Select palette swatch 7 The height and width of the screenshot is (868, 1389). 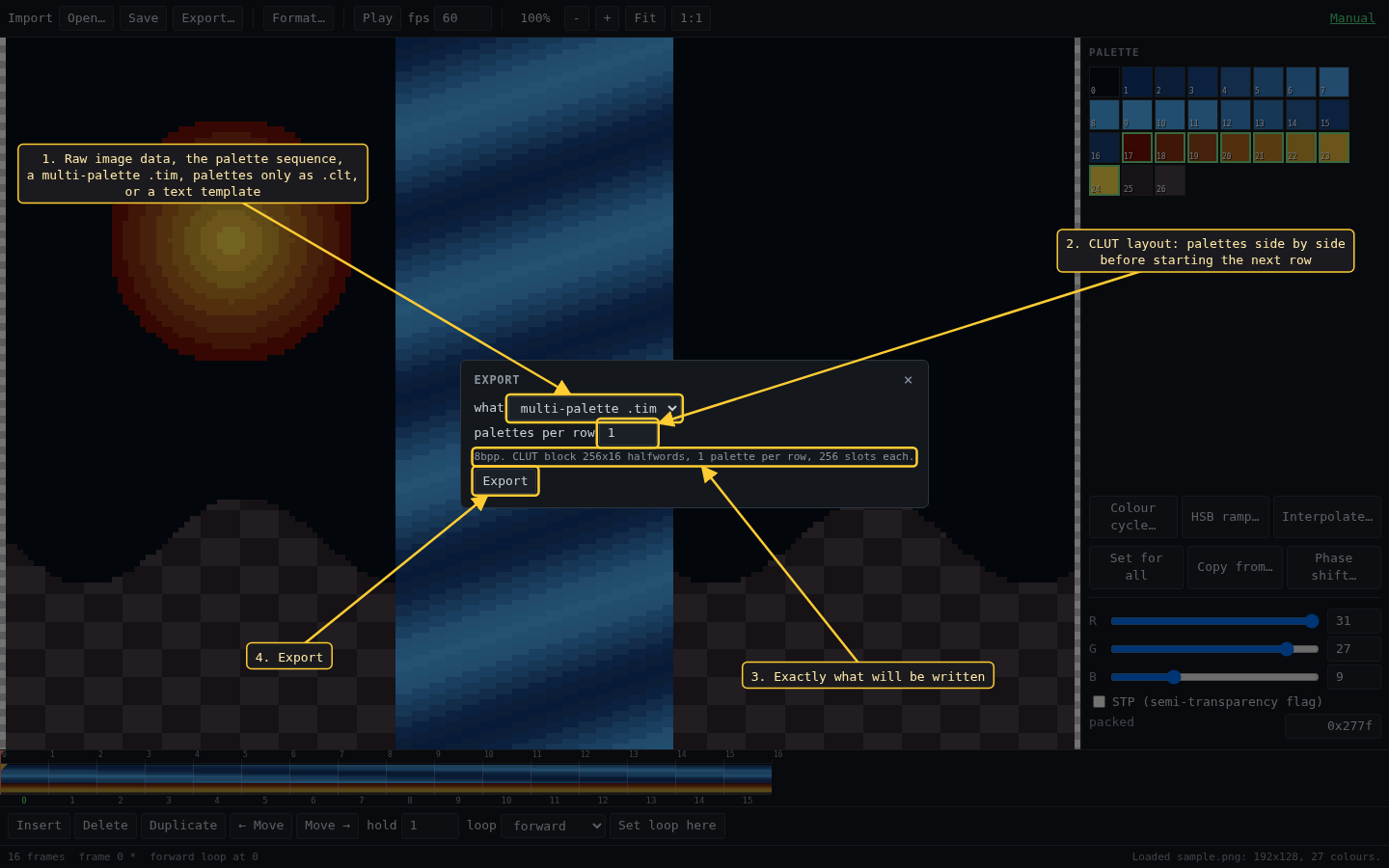click(x=1334, y=82)
